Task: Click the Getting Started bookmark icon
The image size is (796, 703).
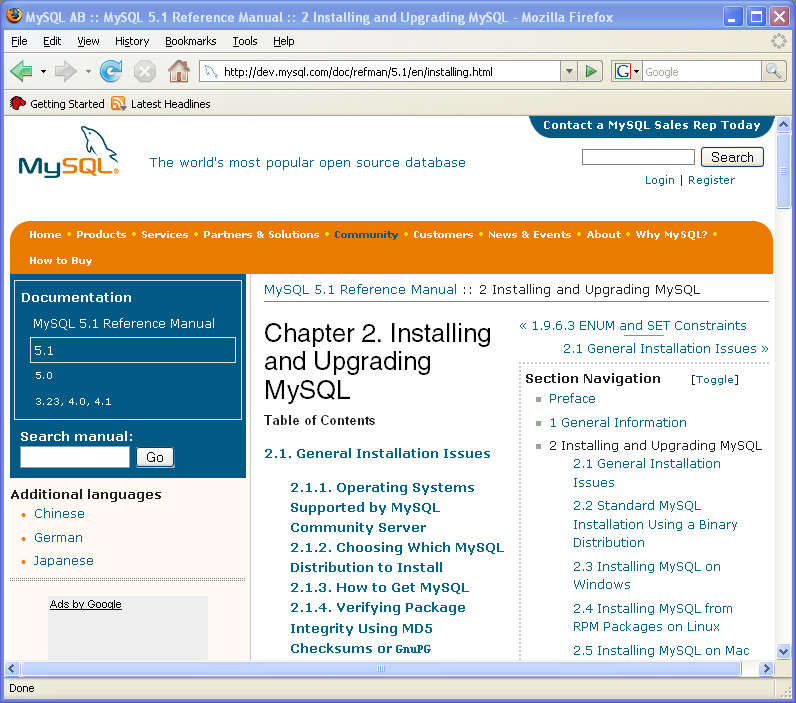Action: coord(18,104)
